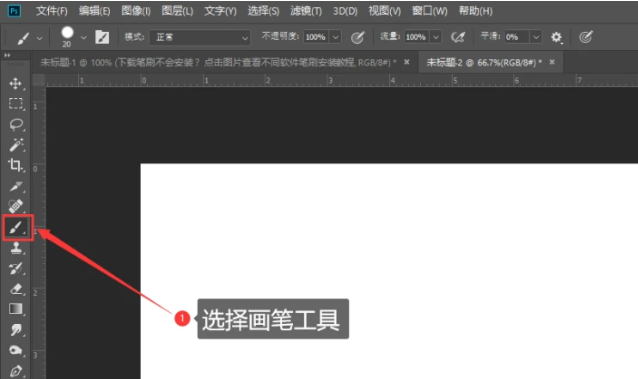Click the Photoshop Ps logo icon

point(14,11)
